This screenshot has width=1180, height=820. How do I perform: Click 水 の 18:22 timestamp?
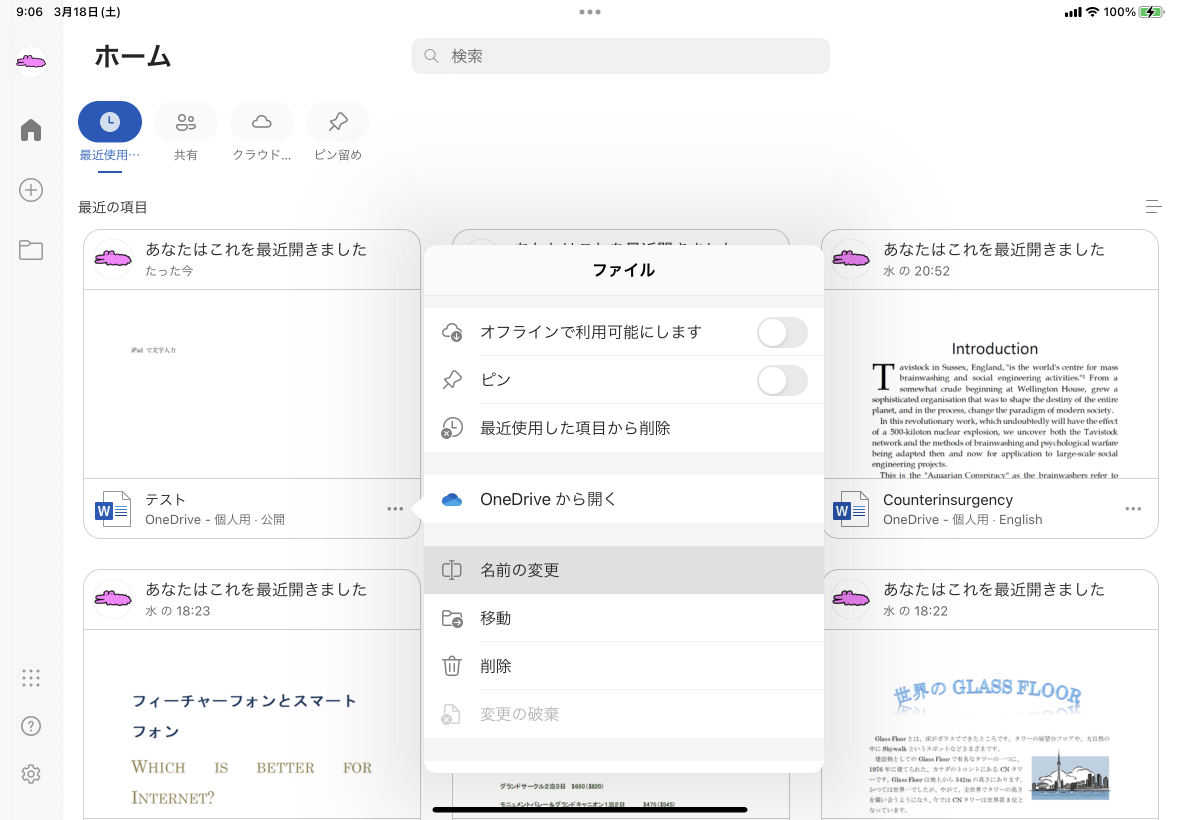(916, 611)
